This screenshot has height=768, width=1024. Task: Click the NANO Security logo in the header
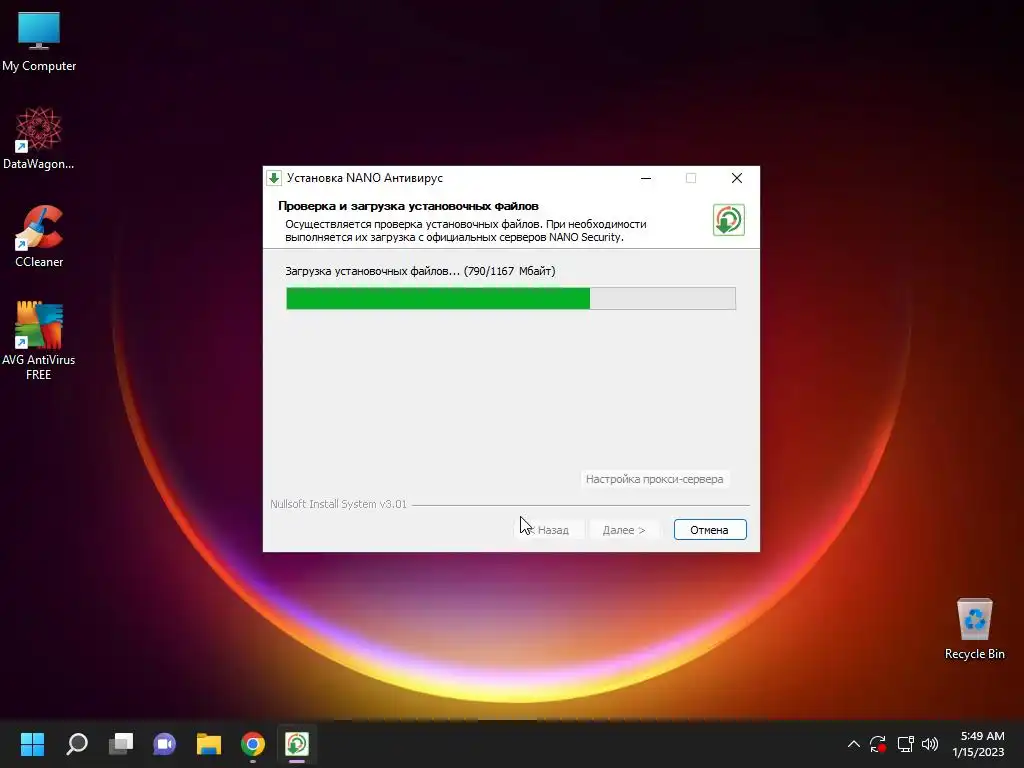click(x=729, y=220)
